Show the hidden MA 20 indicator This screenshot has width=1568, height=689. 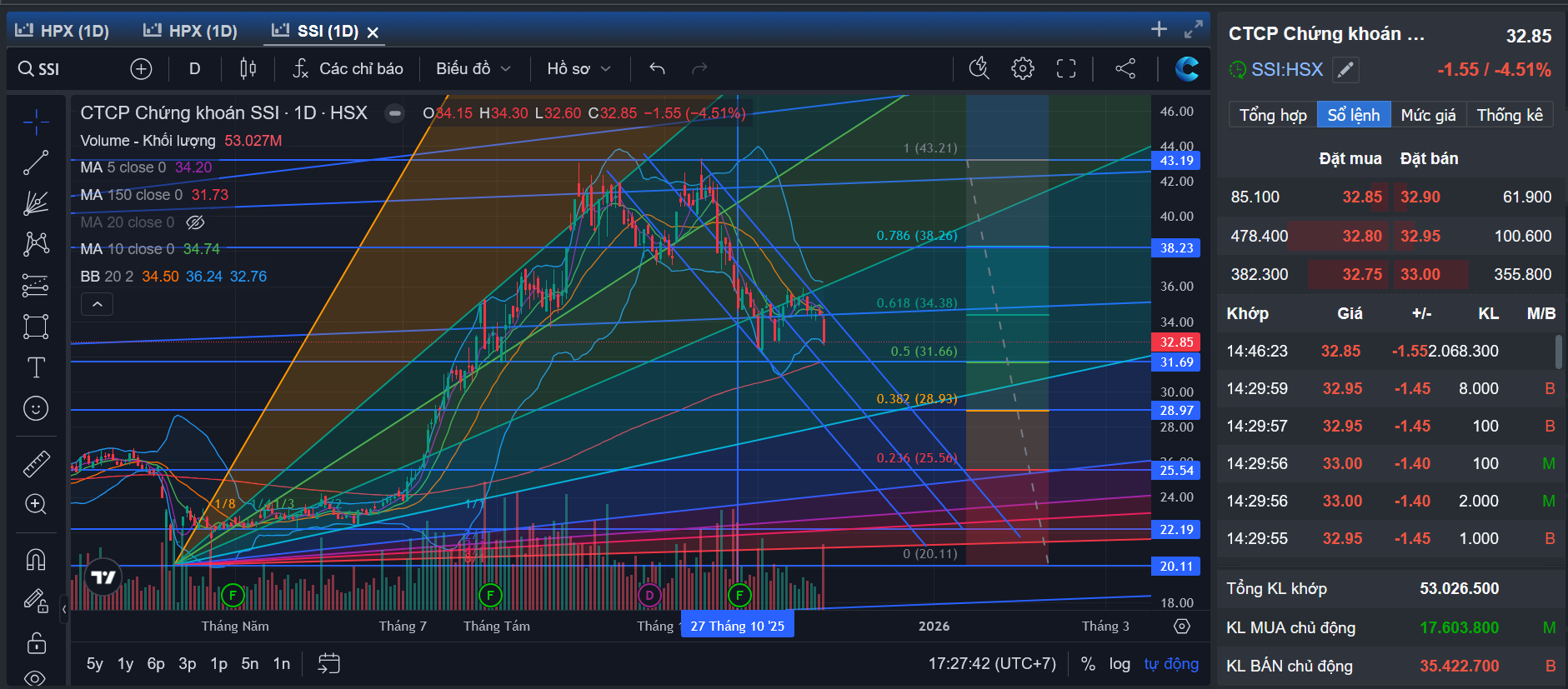click(195, 222)
